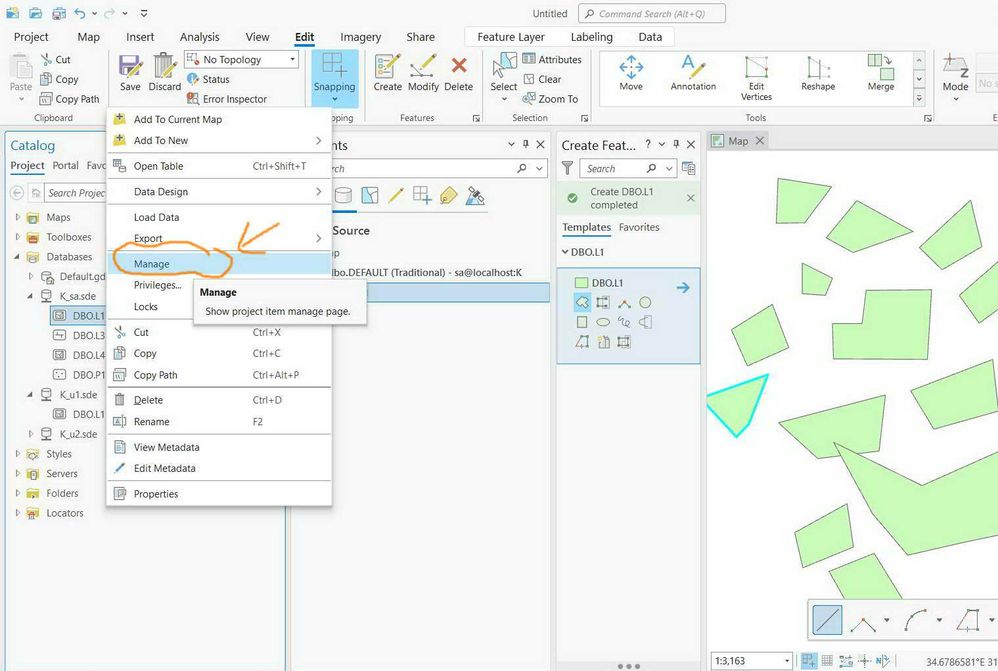Toggle correction crosshair icon in status bar

coord(864,660)
